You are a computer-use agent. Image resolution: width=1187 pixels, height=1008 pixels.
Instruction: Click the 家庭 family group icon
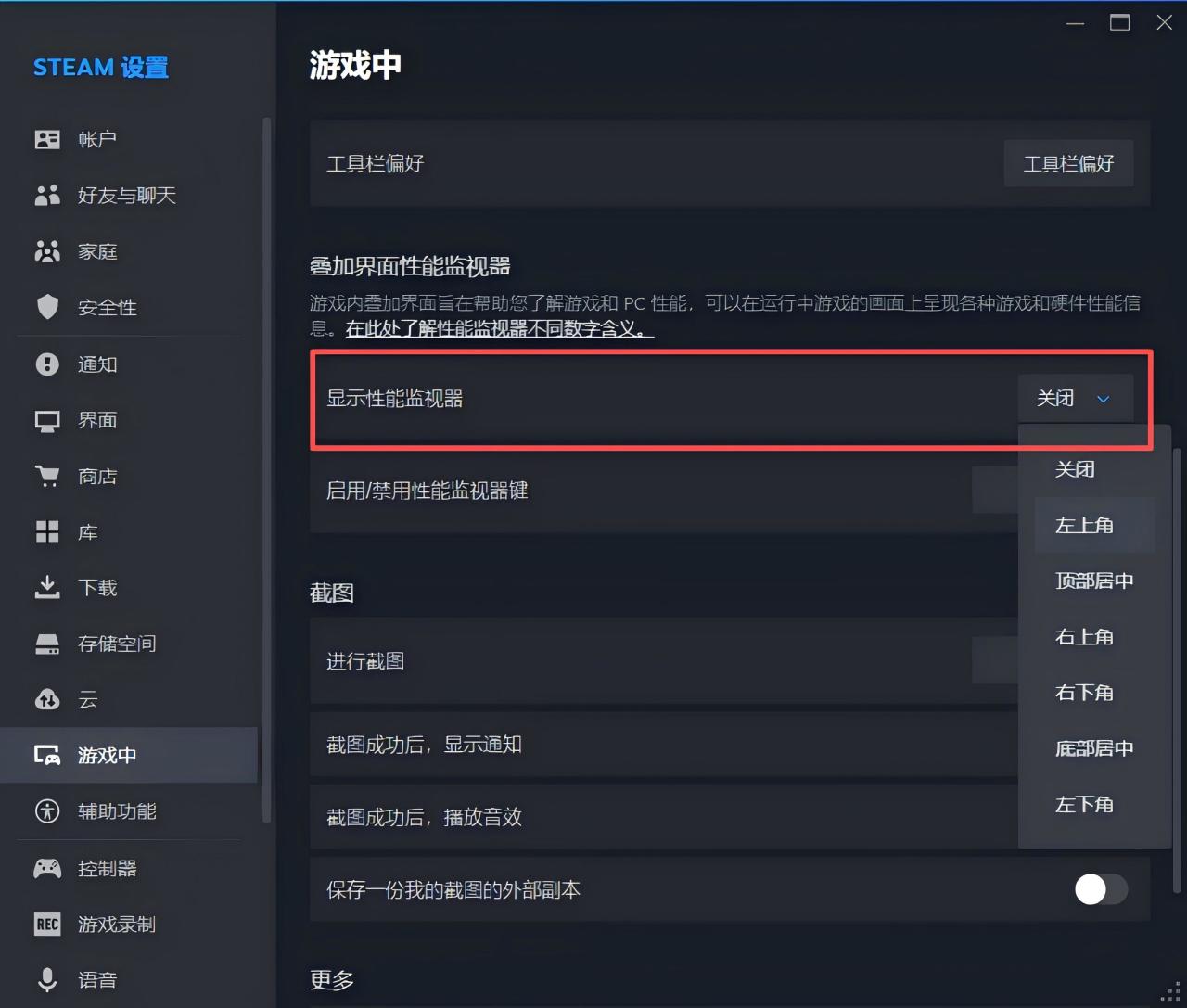click(47, 251)
